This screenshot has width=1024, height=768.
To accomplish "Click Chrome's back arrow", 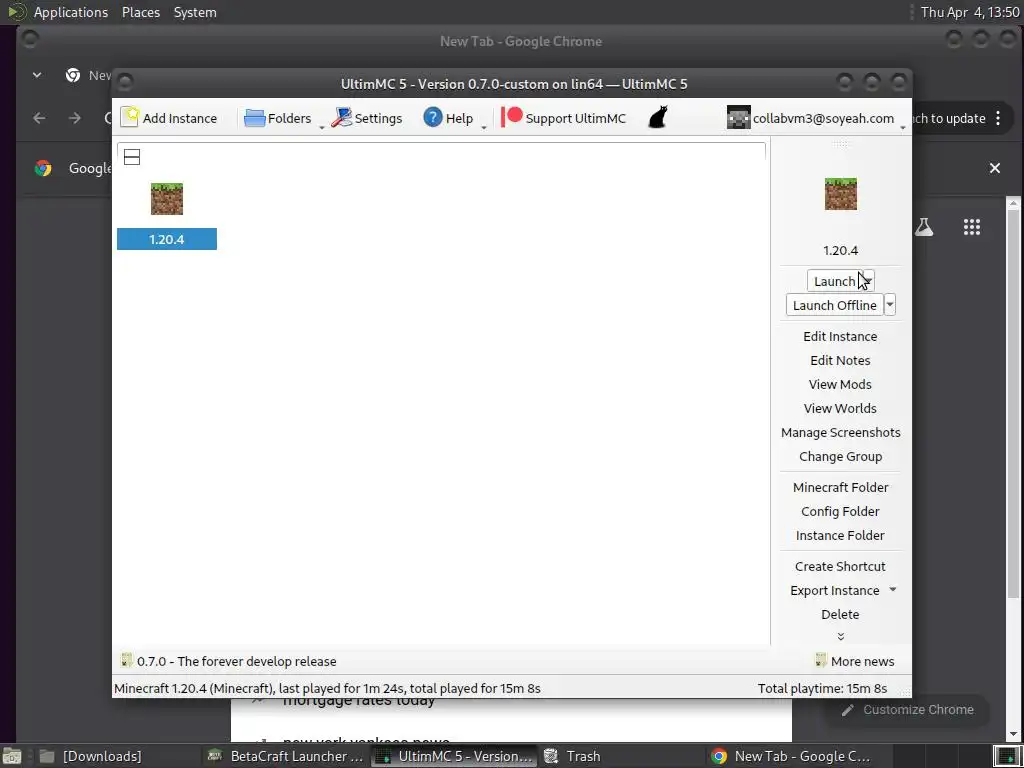I will (x=39, y=118).
